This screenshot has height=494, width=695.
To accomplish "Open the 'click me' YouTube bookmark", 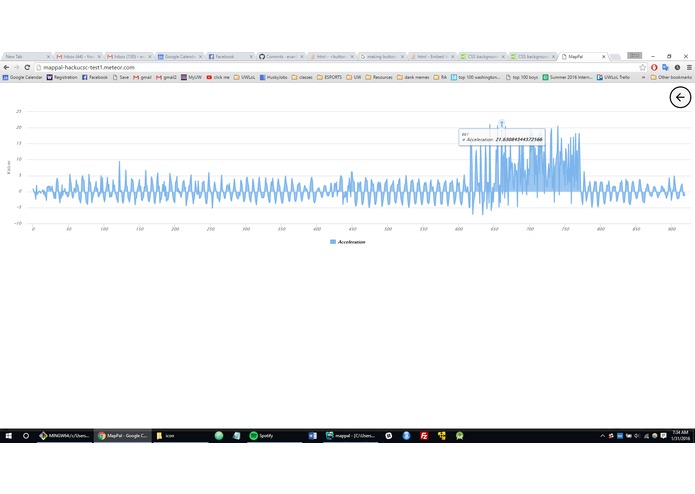I will coord(218,77).
